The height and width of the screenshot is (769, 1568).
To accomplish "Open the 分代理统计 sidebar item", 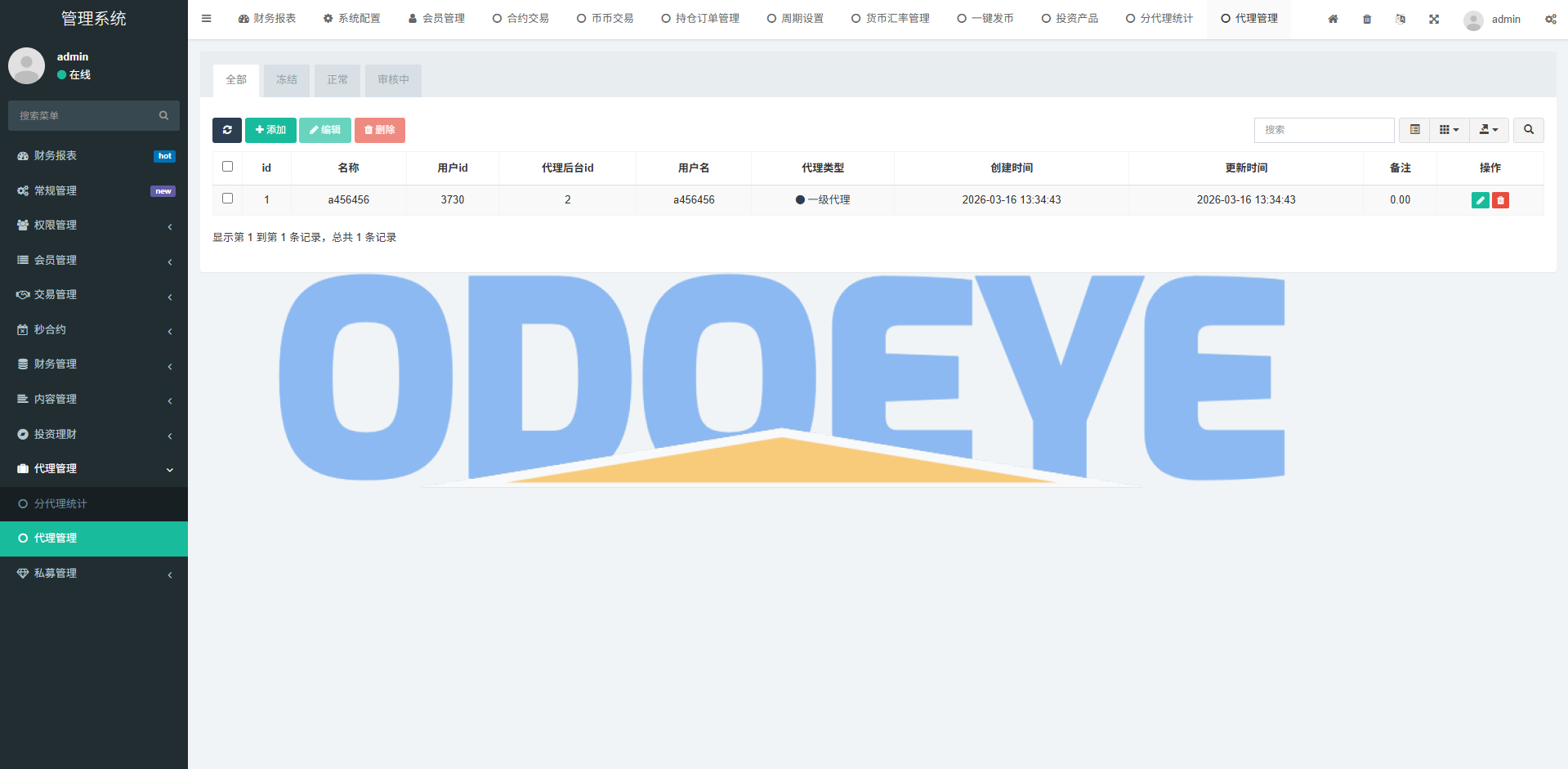I will pyautogui.click(x=60, y=503).
